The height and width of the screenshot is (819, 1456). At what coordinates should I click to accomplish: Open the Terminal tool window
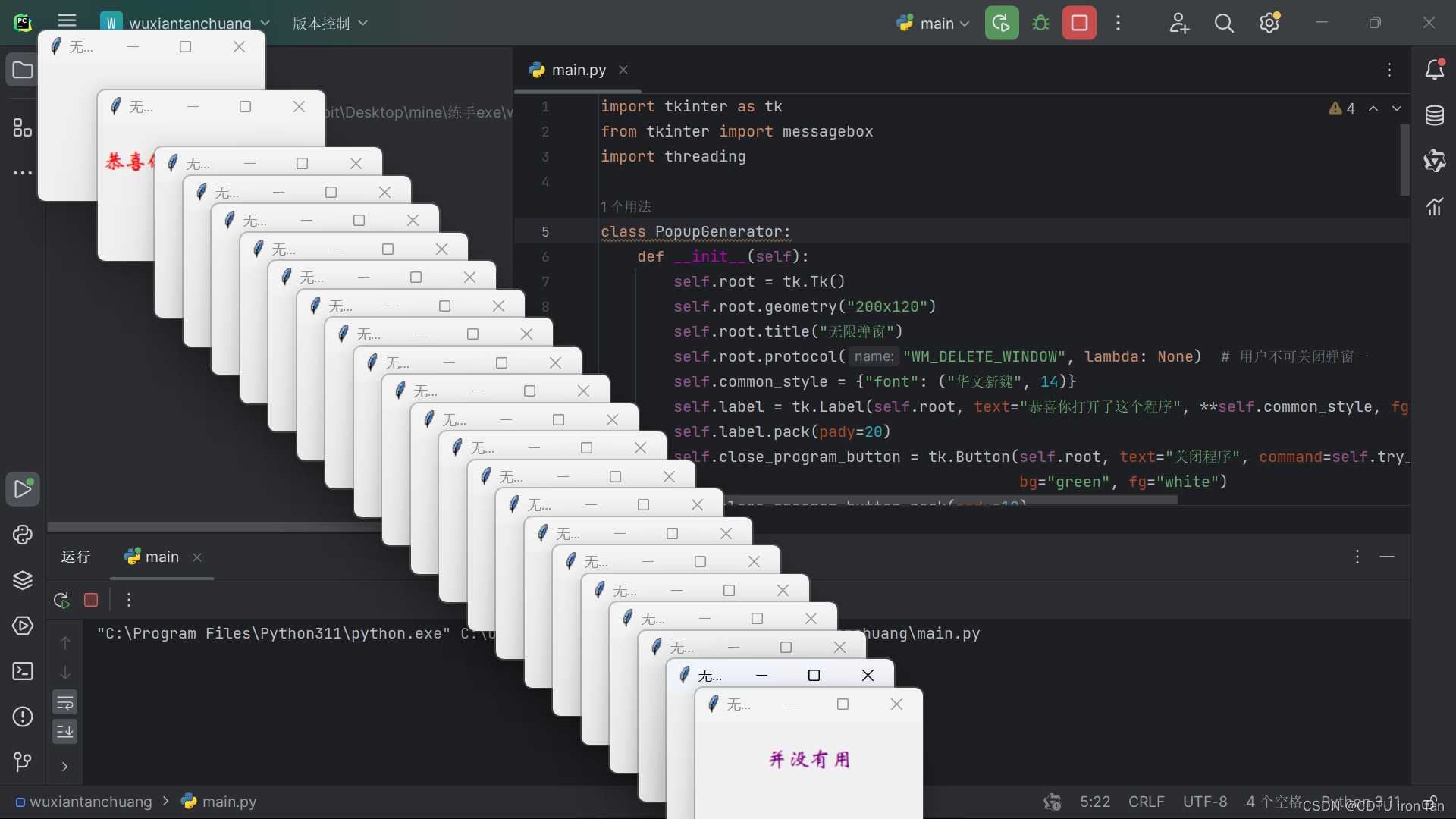[x=23, y=671]
